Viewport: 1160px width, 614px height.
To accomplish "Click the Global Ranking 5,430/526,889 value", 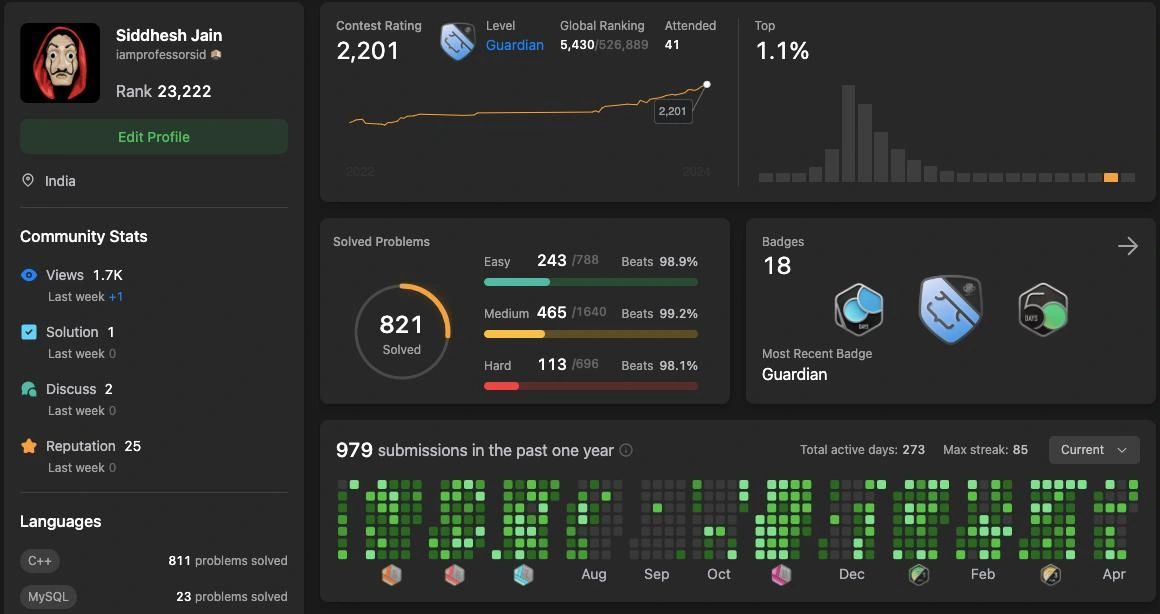I will 604,45.
